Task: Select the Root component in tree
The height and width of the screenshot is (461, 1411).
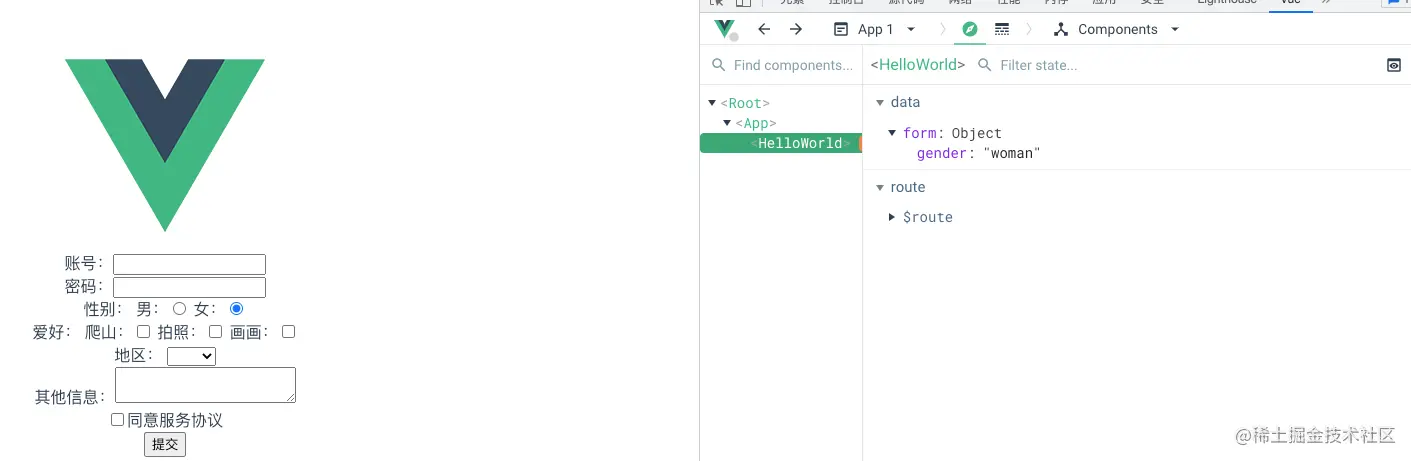Action: click(x=745, y=103)
